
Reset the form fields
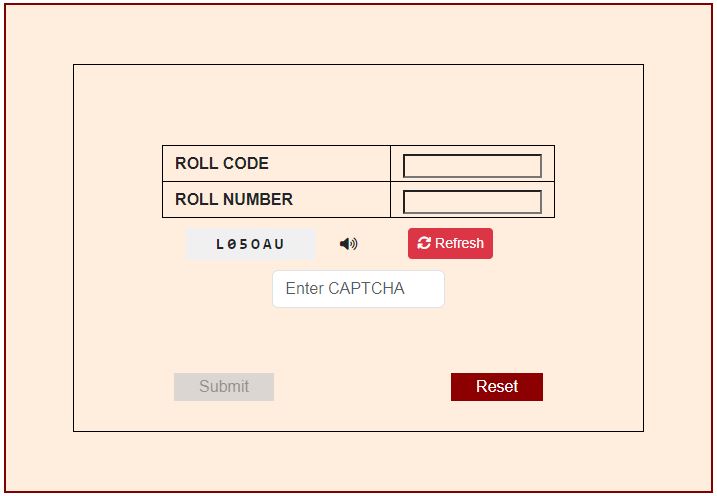[x=497, y=387]
